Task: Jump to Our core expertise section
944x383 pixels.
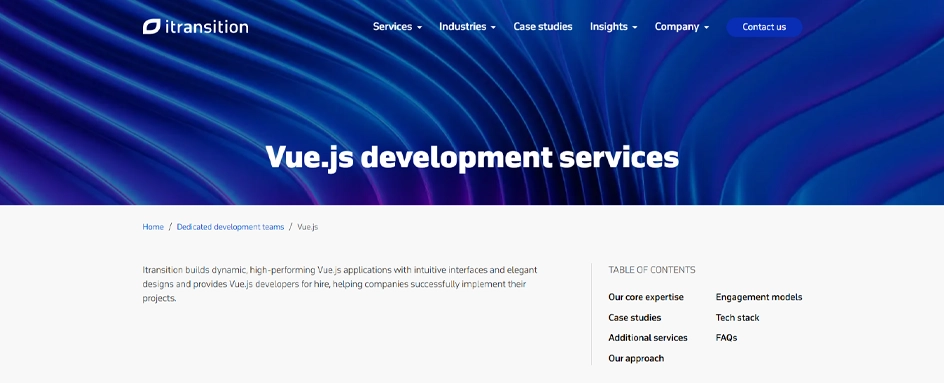Action: click(x=645, y=297)
